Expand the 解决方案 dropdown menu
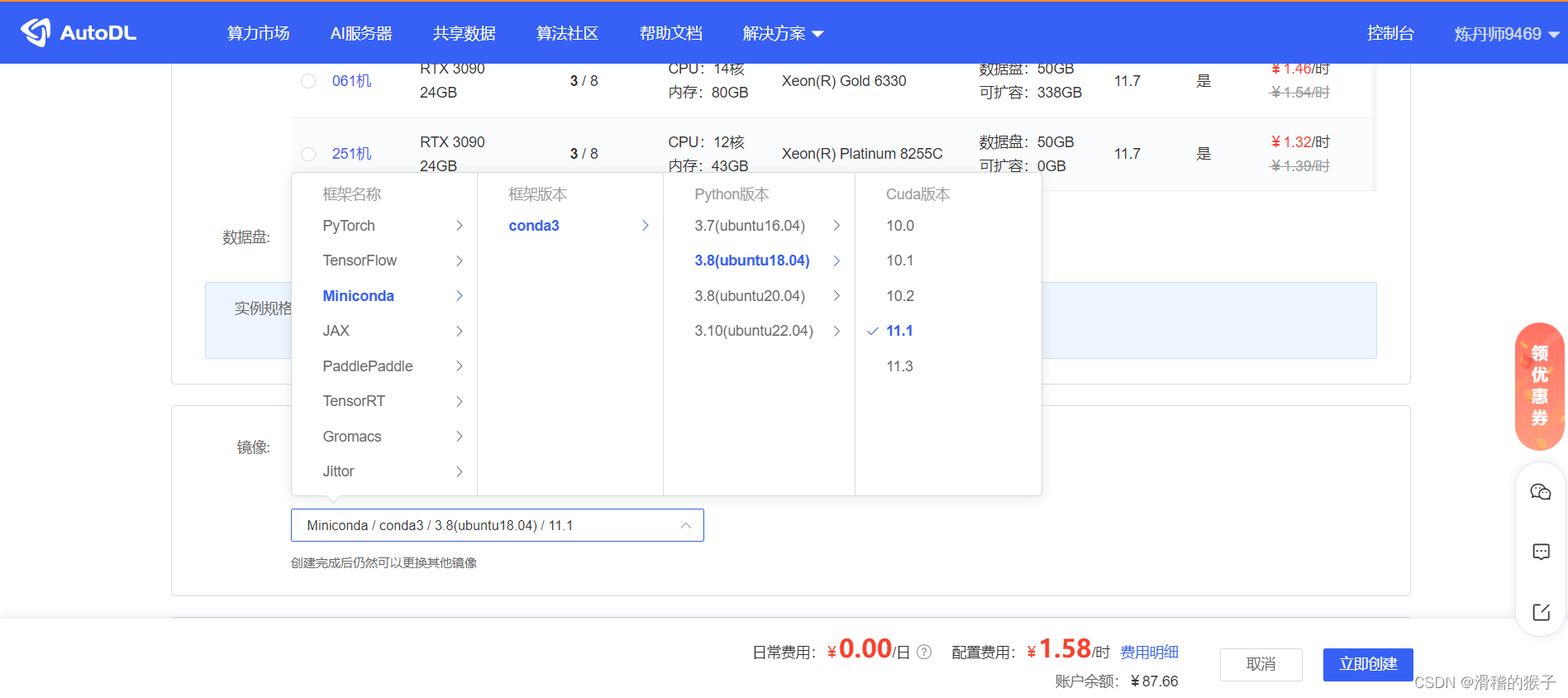Screen dimensions: 1568x698 pyautogui.click(x=783, y=33)
